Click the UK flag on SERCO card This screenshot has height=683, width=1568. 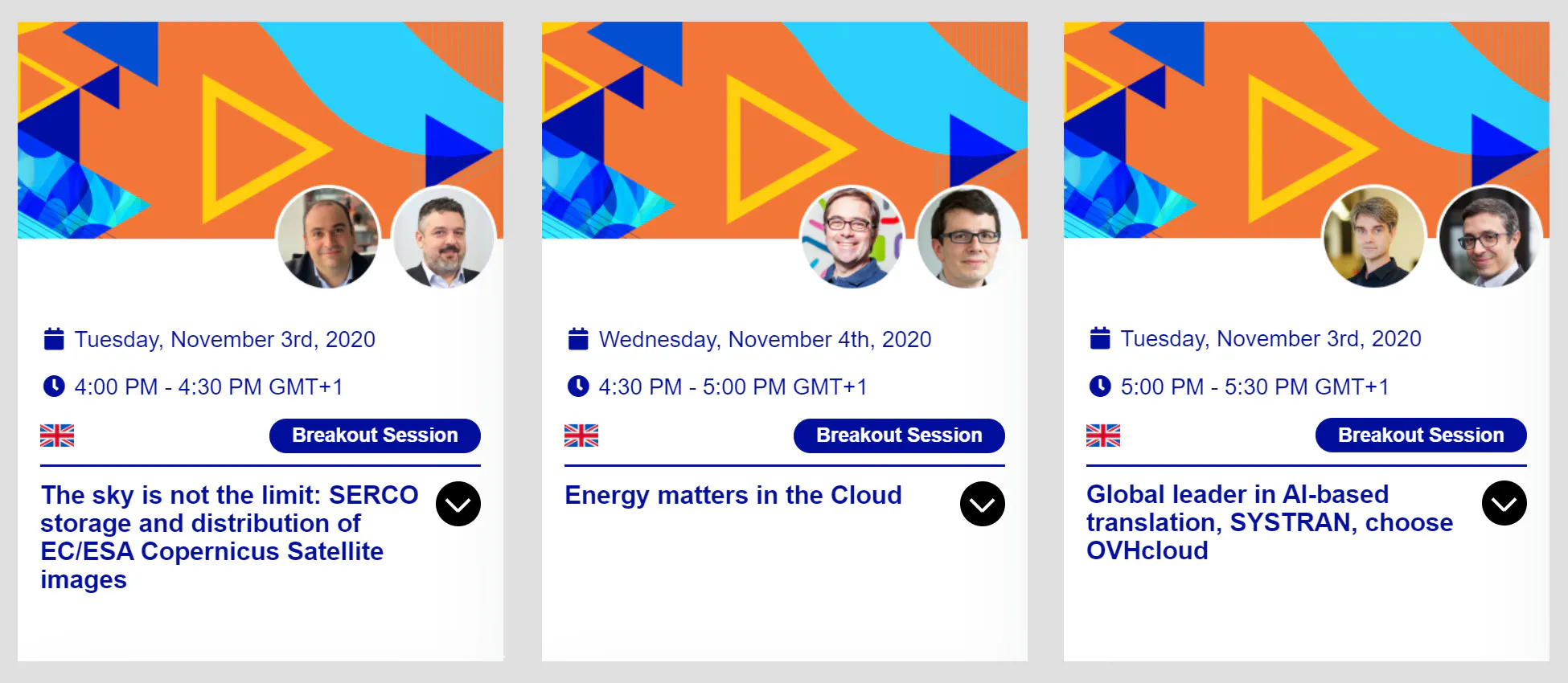click(57, 436)
